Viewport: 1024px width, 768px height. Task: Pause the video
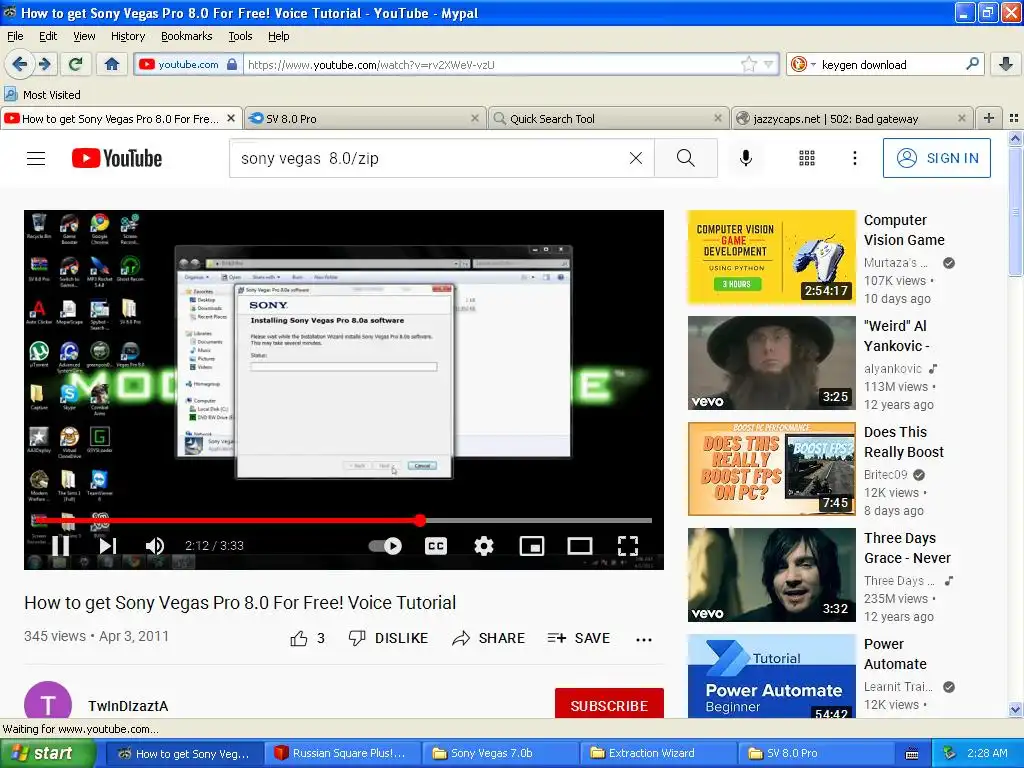click(x=61, y=546)
